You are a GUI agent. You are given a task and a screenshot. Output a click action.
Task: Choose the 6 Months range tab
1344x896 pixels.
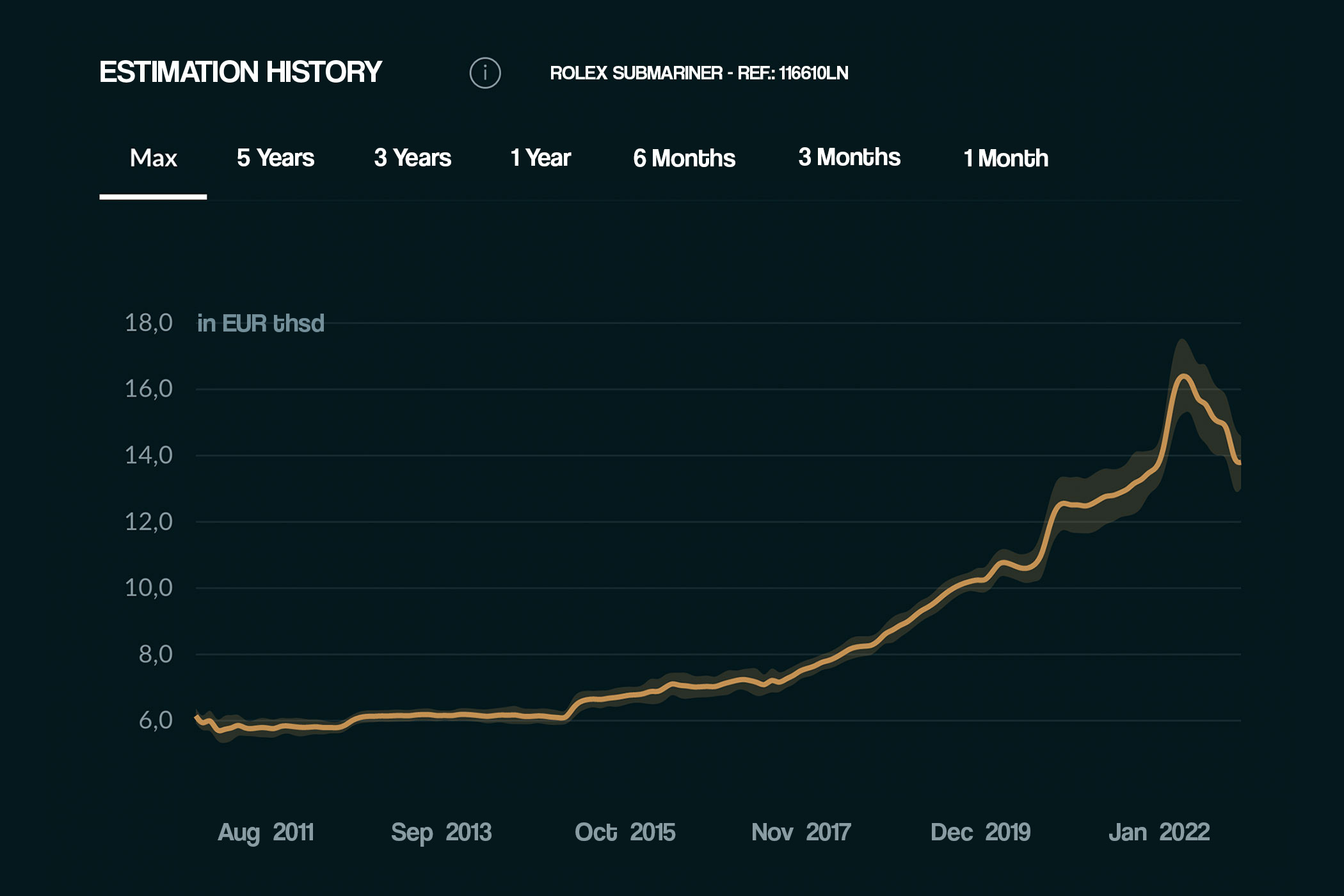point(684,158)
